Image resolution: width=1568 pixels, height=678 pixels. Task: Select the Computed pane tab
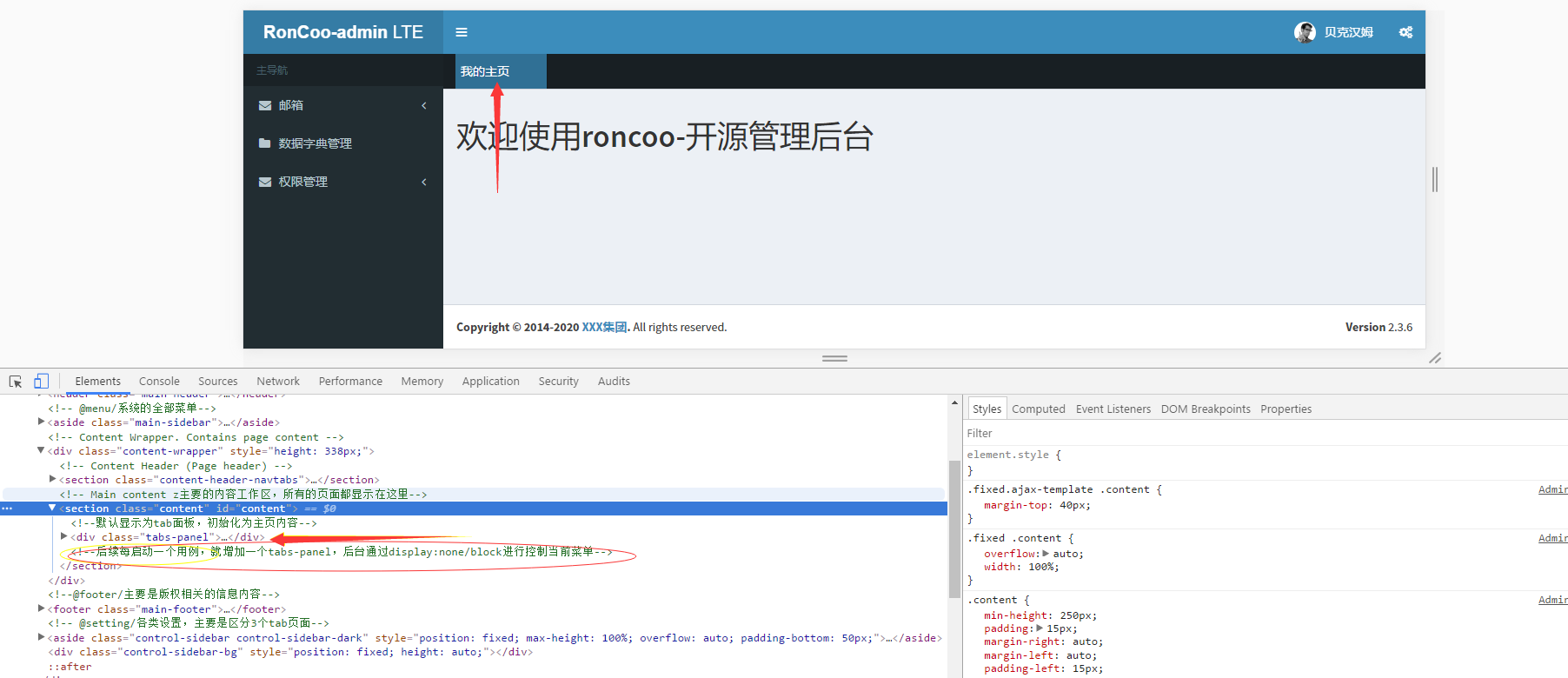pos(1038,409)
